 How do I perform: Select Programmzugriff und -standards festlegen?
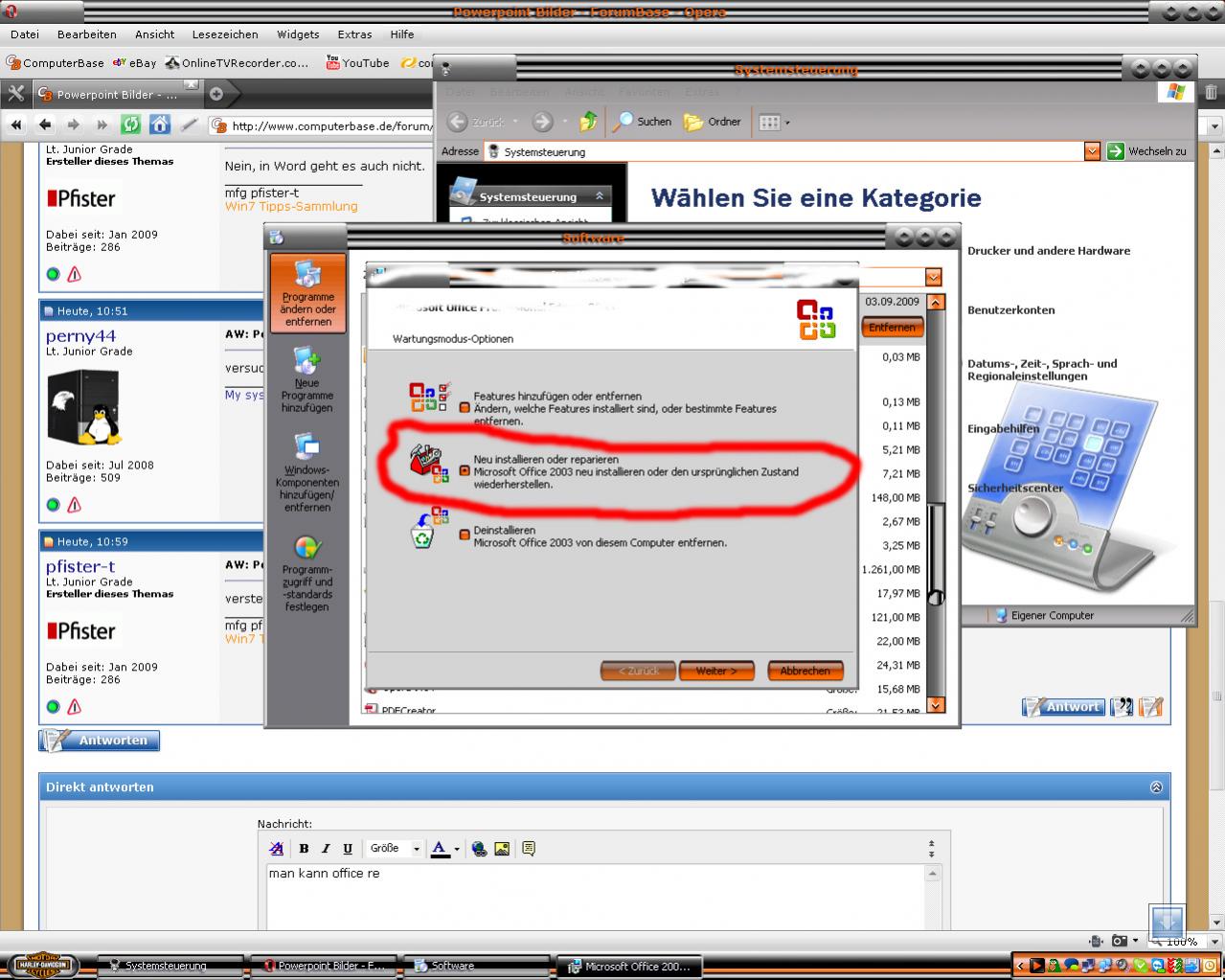(307, 573)
